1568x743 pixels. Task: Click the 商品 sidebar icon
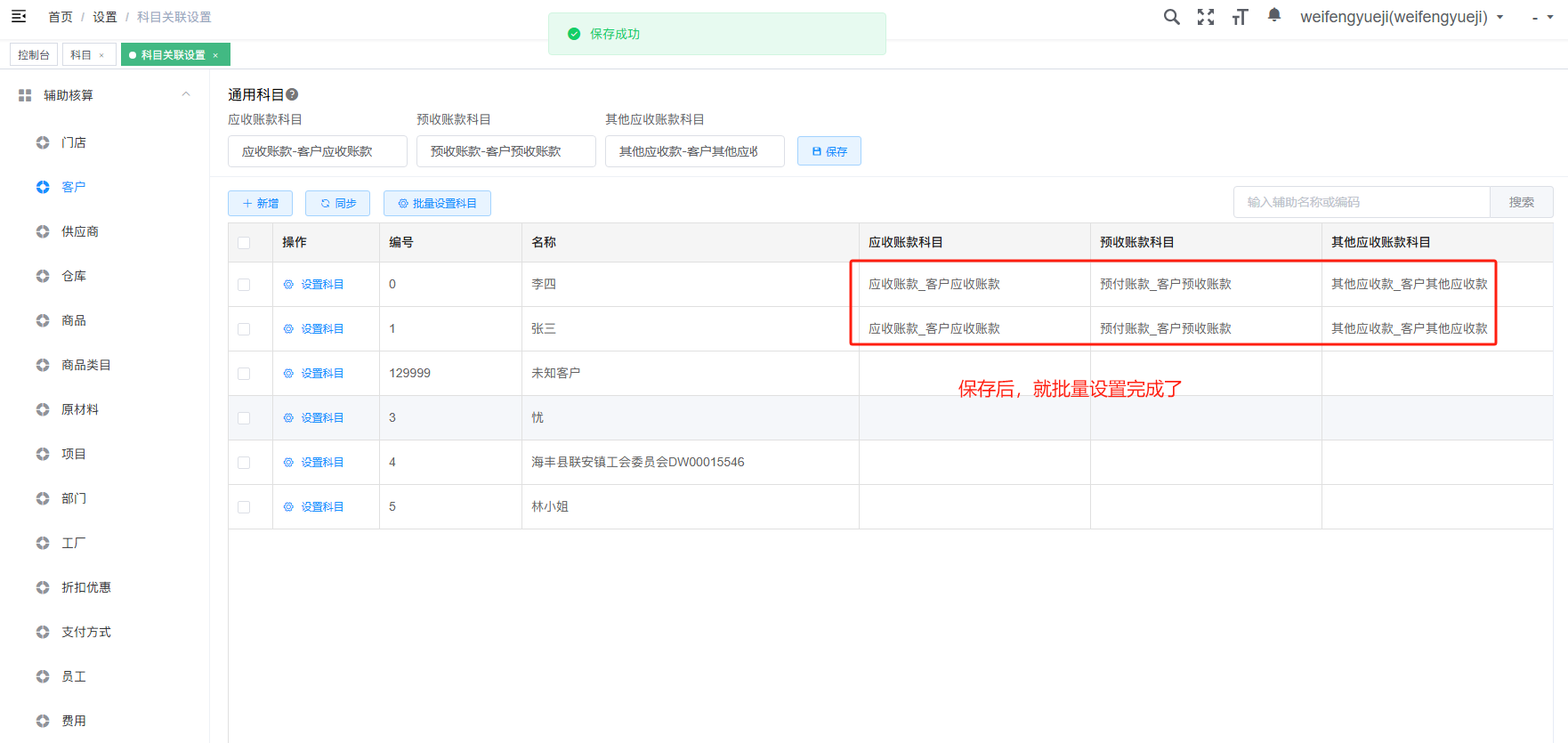(x=43, y=320)
